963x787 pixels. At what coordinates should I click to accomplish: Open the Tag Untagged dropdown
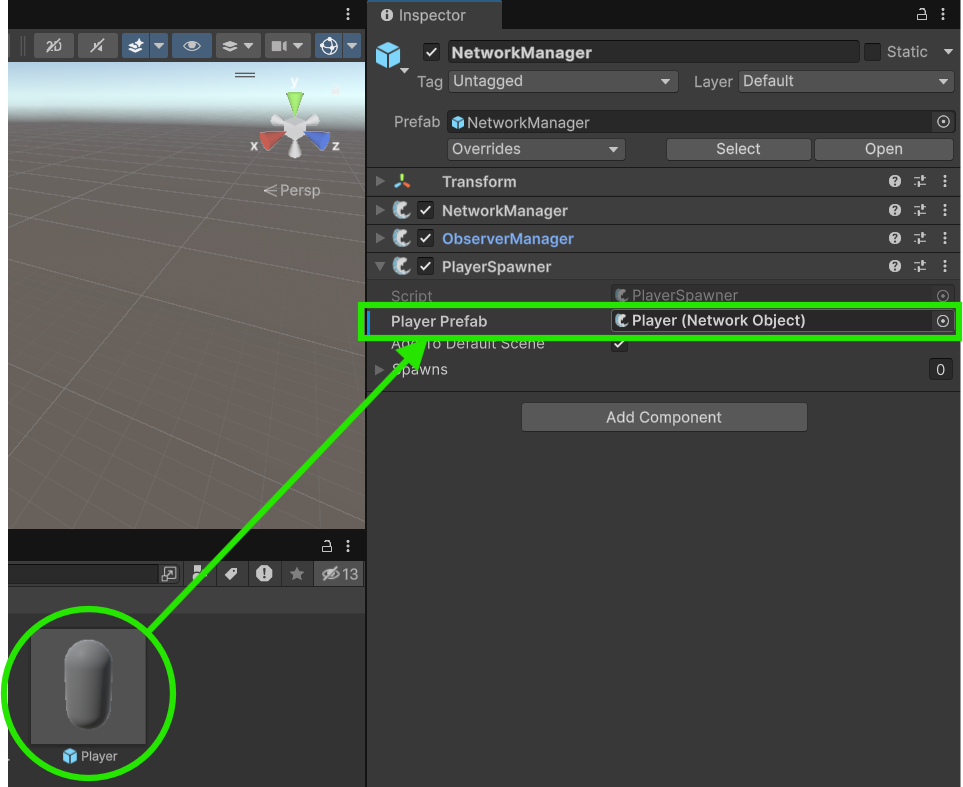[563, 81]
